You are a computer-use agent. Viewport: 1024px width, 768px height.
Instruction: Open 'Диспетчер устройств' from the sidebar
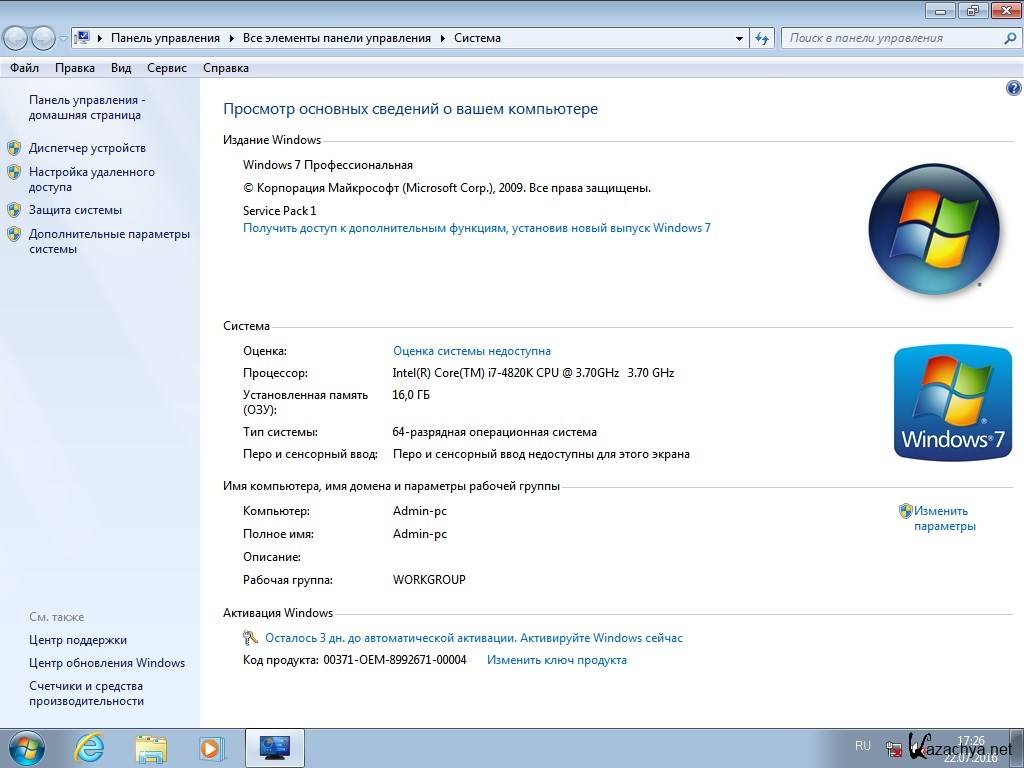(87, 148)
